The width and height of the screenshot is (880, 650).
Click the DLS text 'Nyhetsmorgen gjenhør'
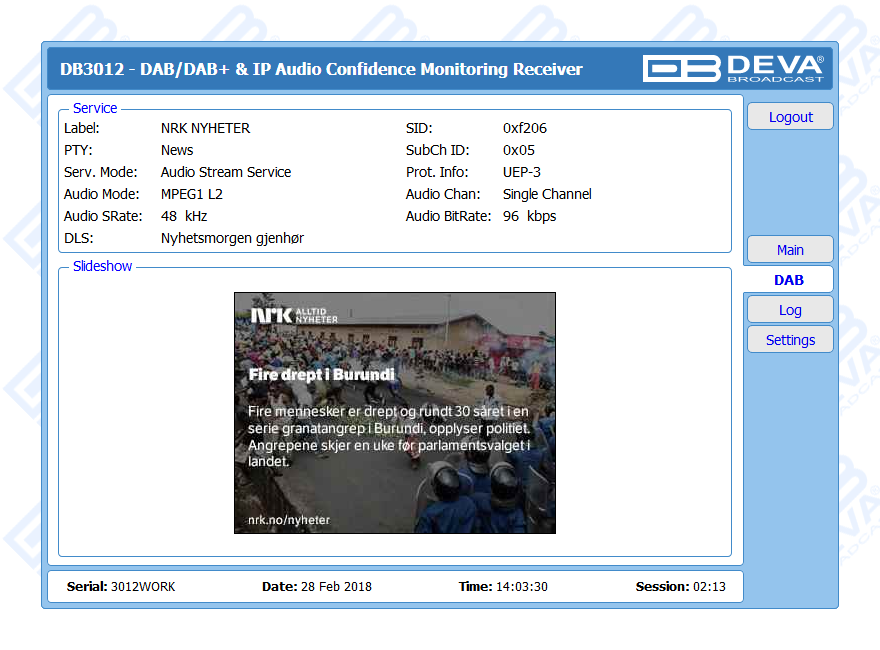click(232, 238)
